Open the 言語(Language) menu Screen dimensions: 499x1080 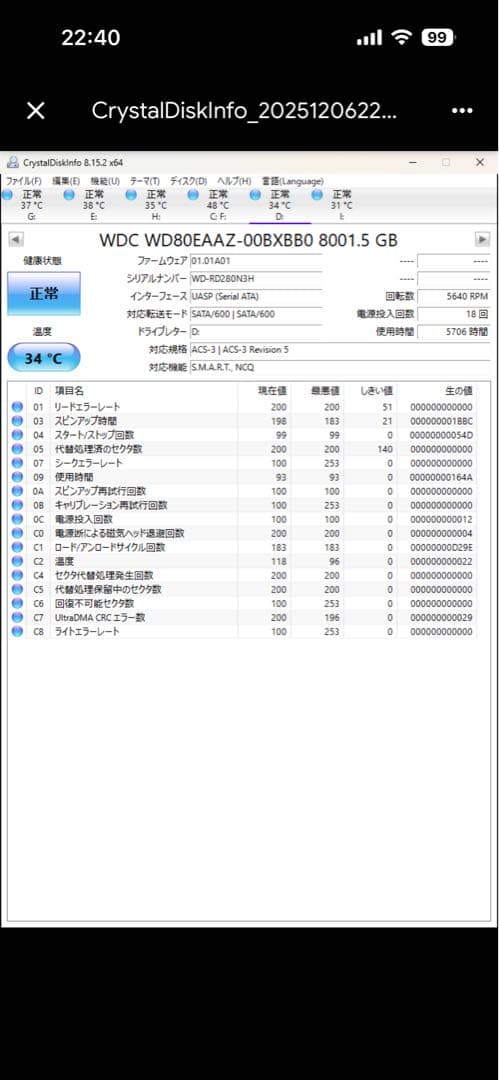click(292, 181)
